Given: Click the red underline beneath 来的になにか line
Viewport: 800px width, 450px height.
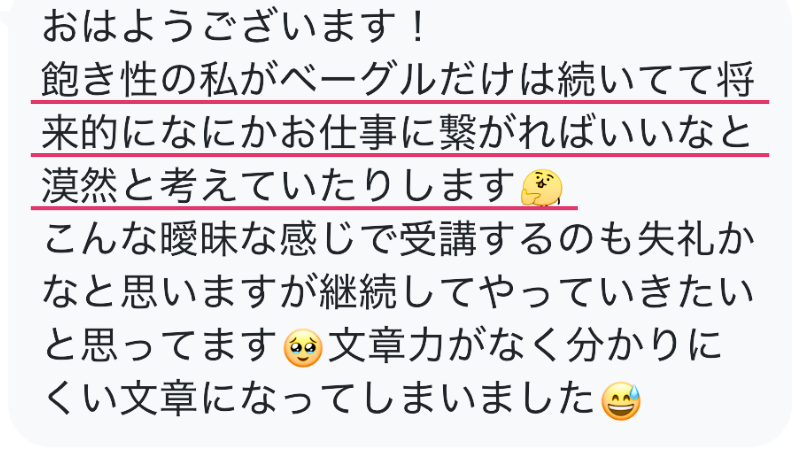Looking at the screenshot, I should coord(400,155).
